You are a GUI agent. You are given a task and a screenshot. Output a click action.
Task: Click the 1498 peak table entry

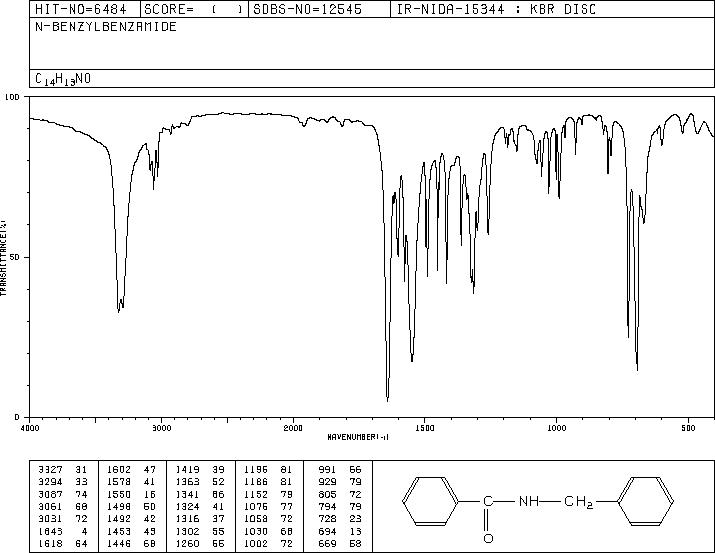tap(131, 506)
